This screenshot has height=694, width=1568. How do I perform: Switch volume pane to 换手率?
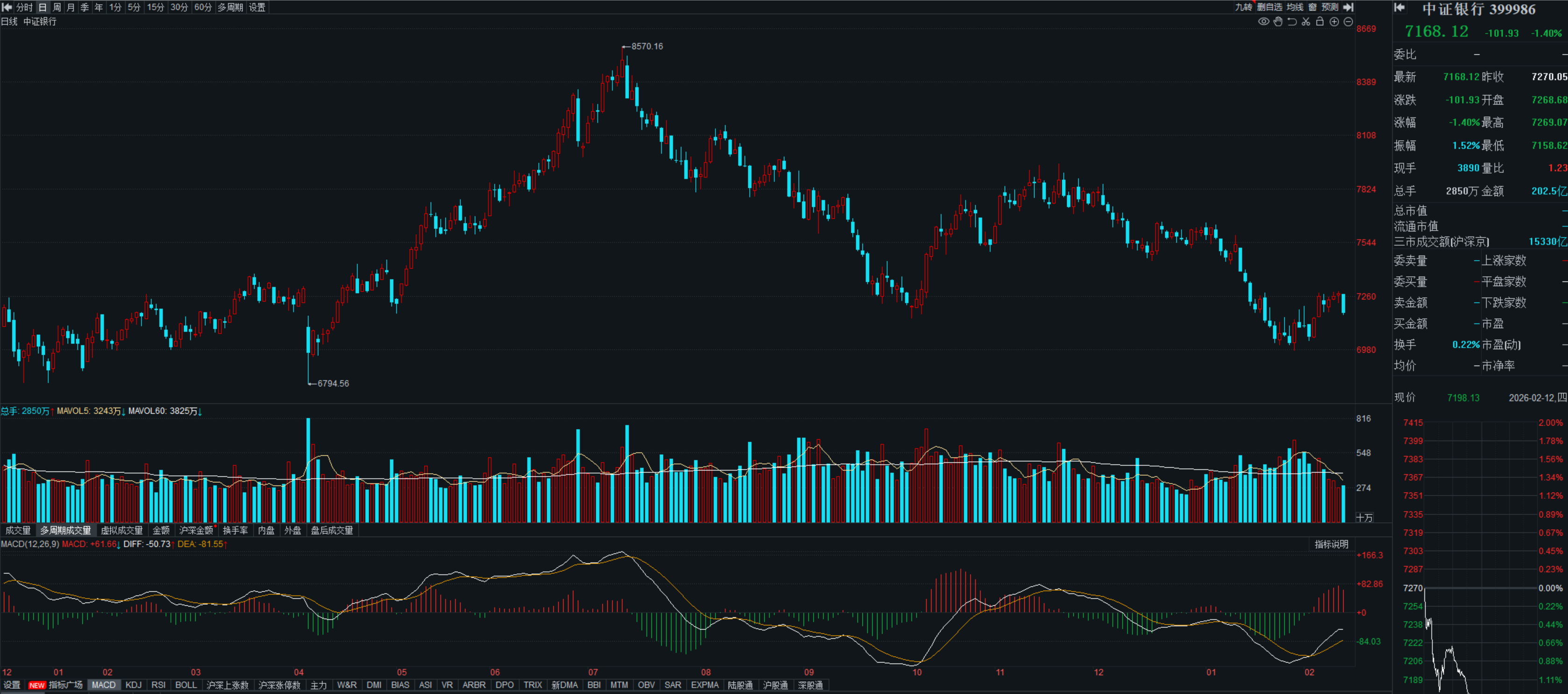click(235, 530)
